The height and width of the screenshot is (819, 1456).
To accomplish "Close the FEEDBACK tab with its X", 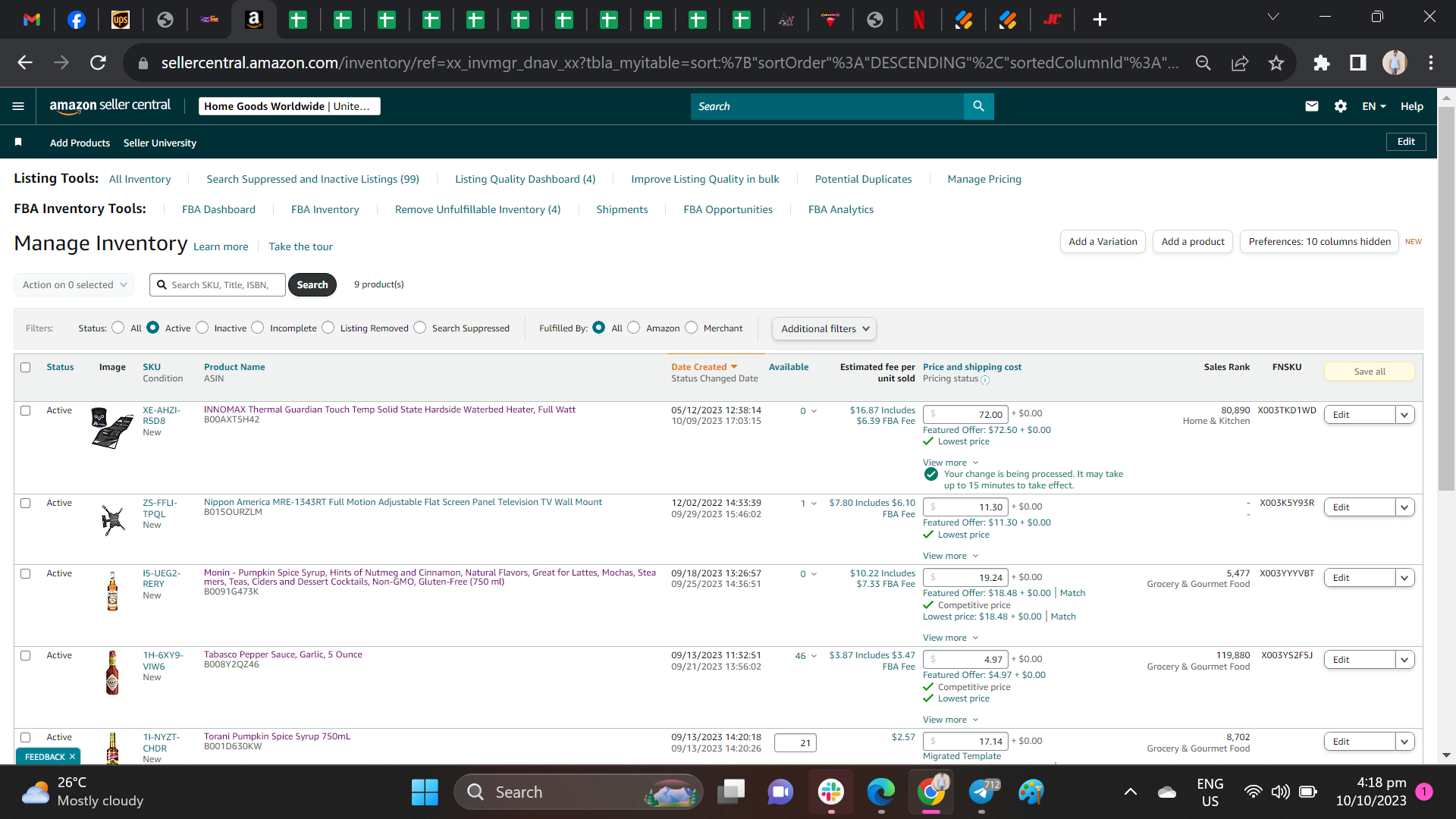I will 73,757.
